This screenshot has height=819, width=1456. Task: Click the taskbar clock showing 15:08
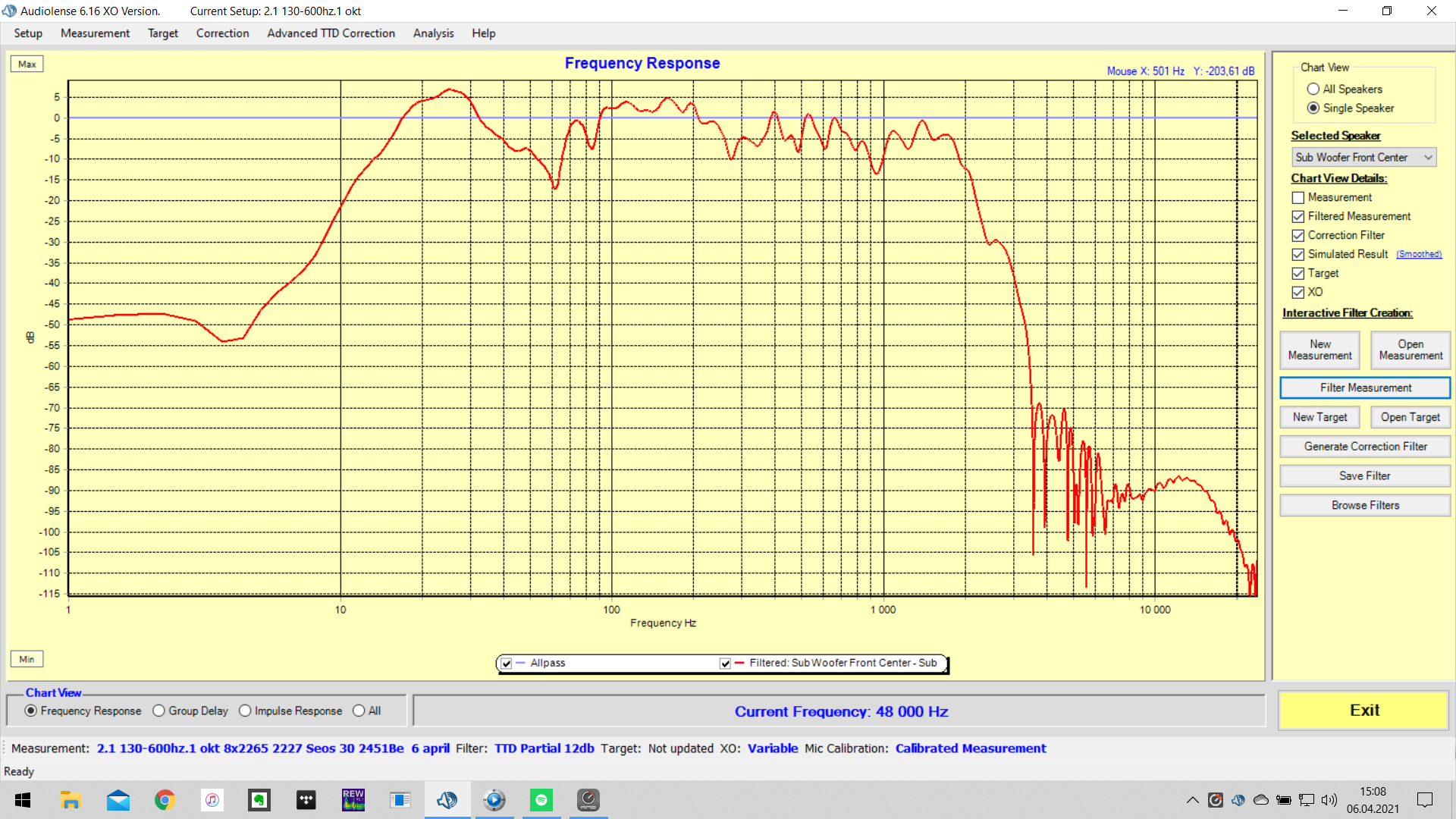coord(1373,800)
